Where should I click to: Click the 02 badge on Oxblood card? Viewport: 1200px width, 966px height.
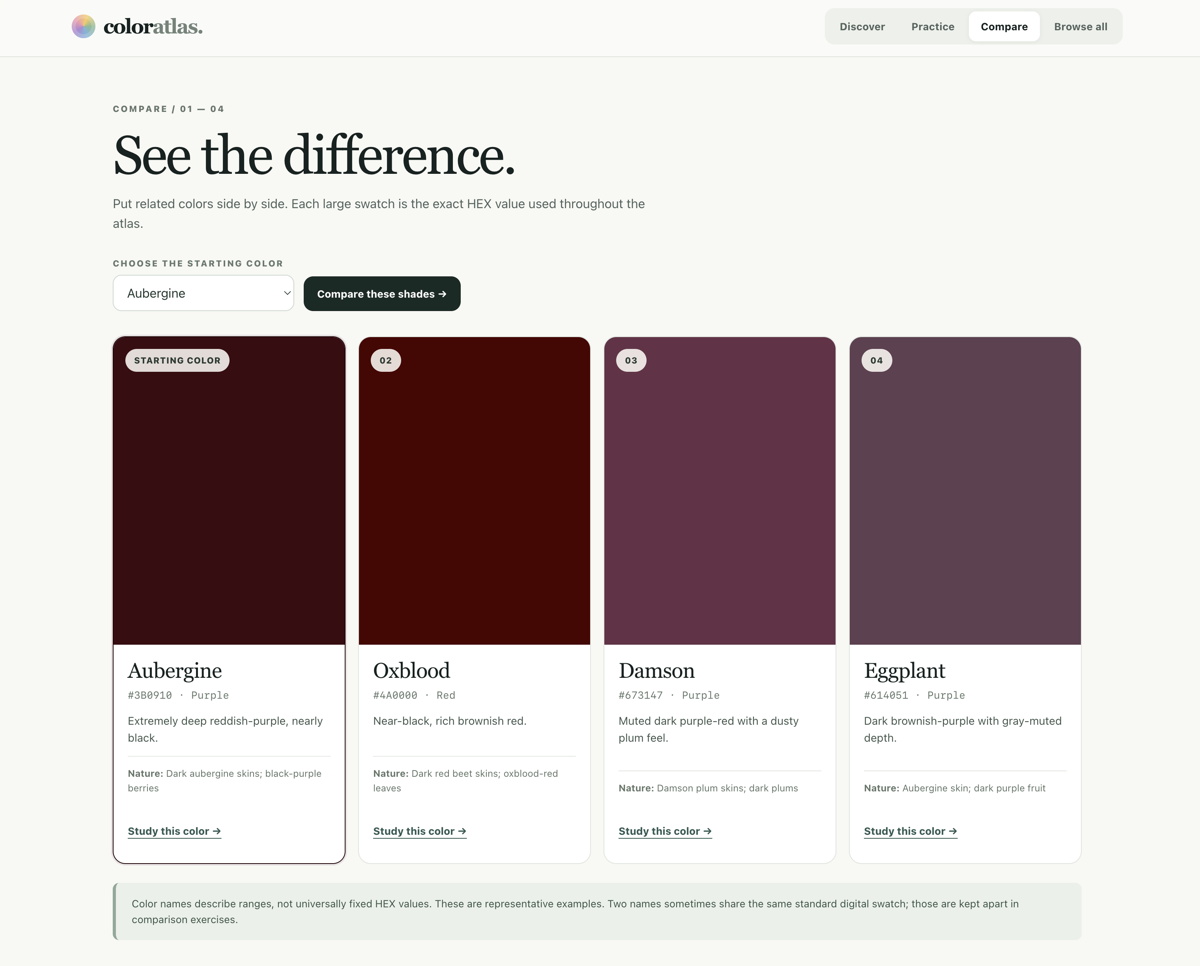pyautogui.click(x=386, y=360)
